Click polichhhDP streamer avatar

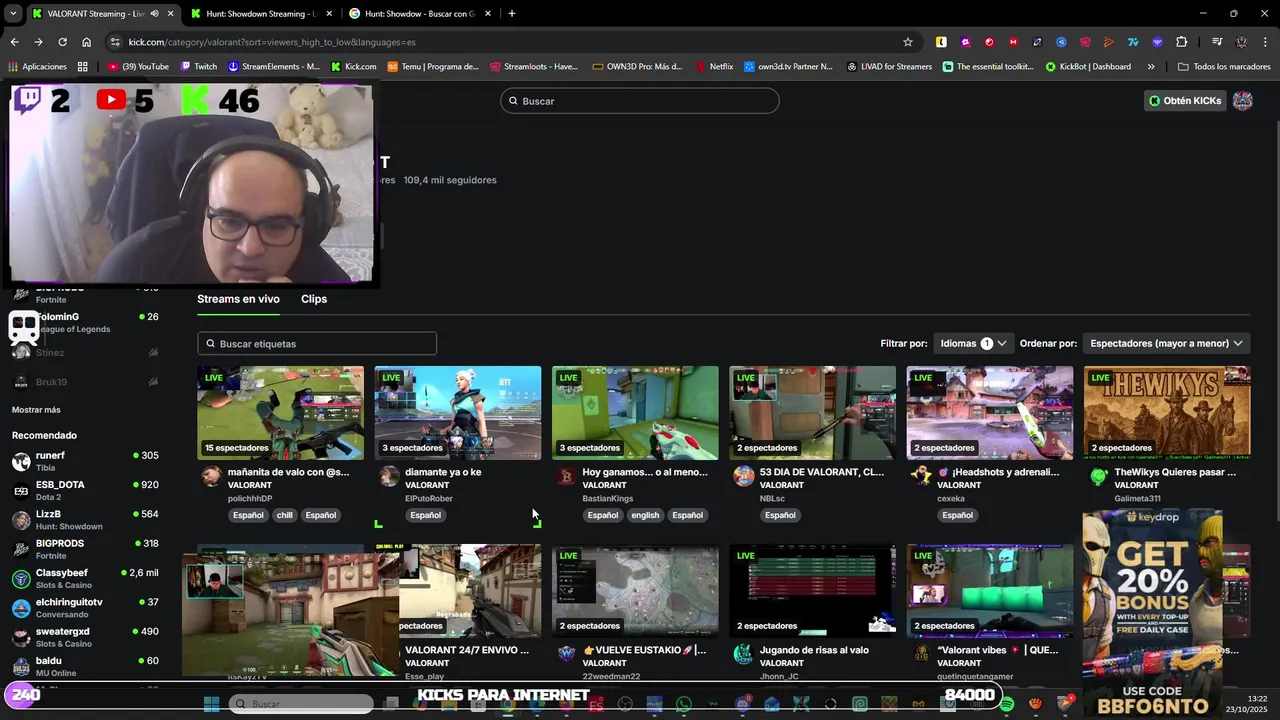coord(211,476)
